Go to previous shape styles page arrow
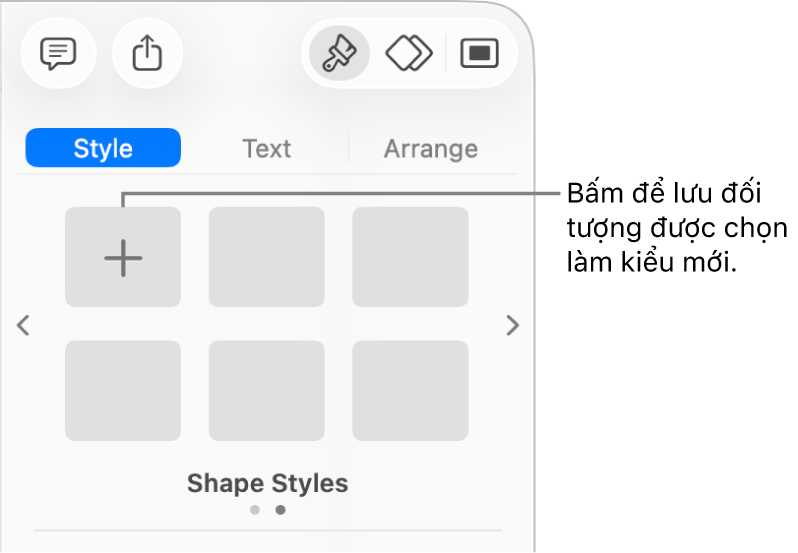 pos(24,325)
